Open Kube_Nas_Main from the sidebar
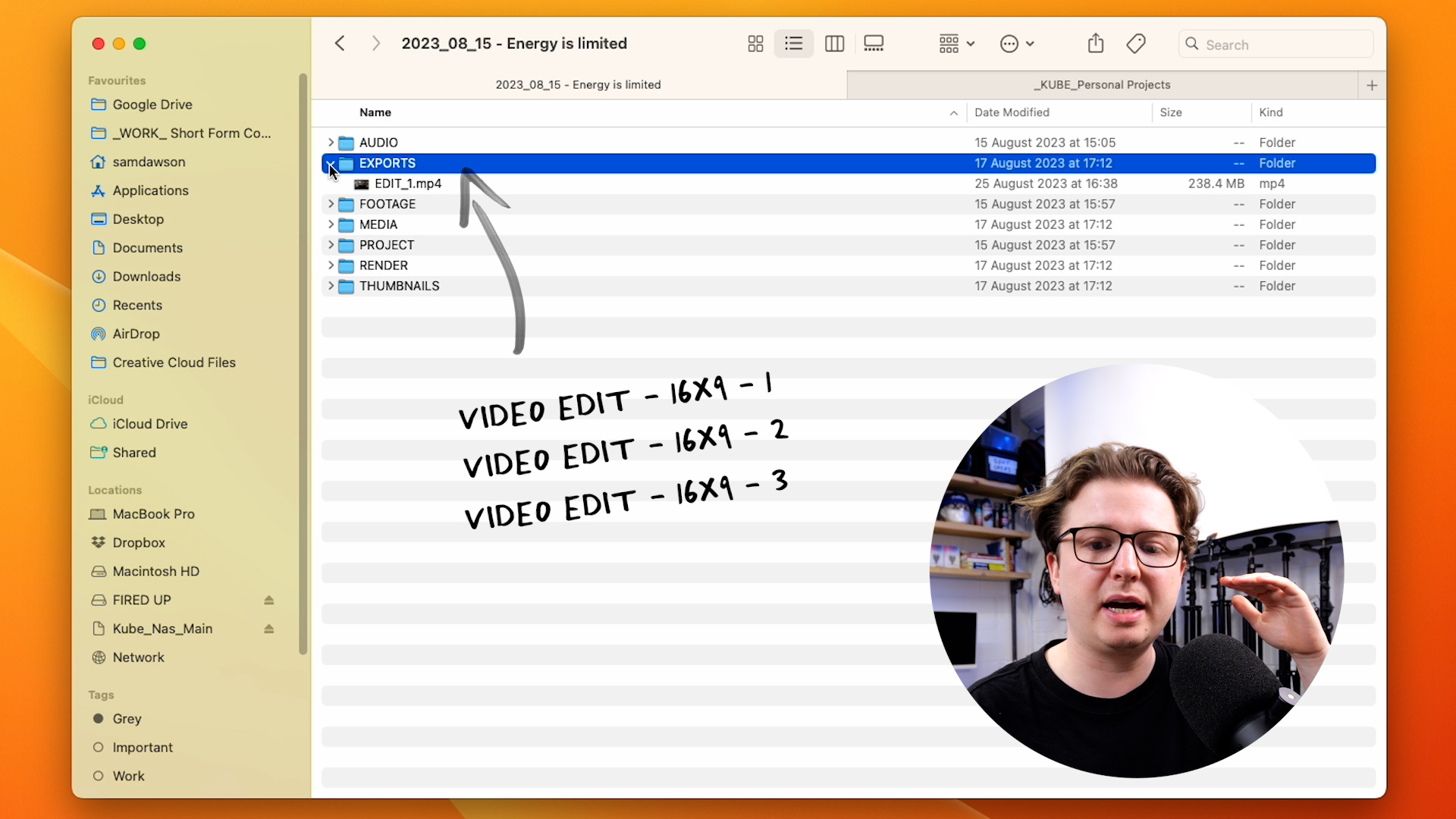1456x819 pixels. pos(162,629)
